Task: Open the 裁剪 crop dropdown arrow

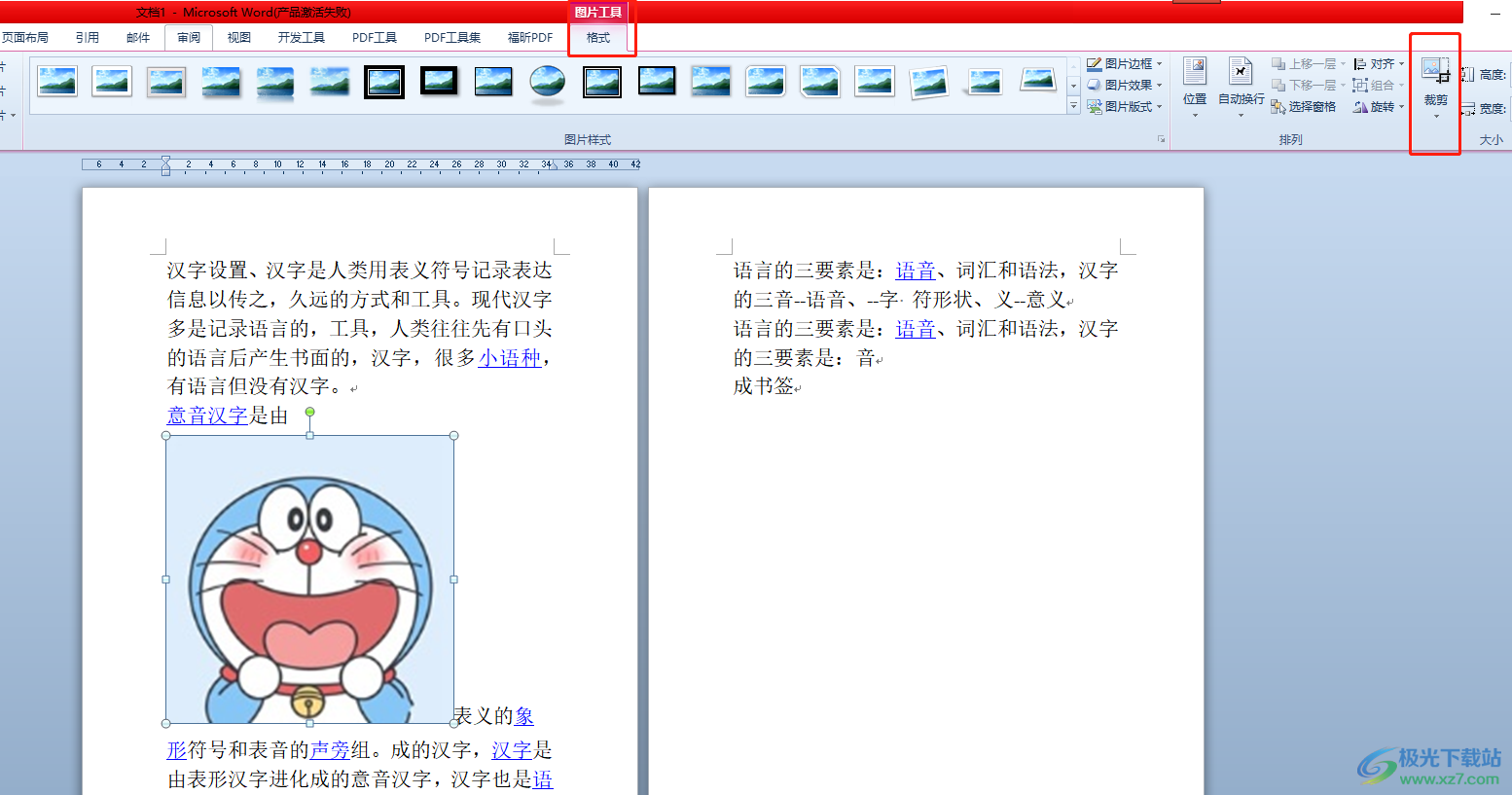Action: (x=1436, y=116)
